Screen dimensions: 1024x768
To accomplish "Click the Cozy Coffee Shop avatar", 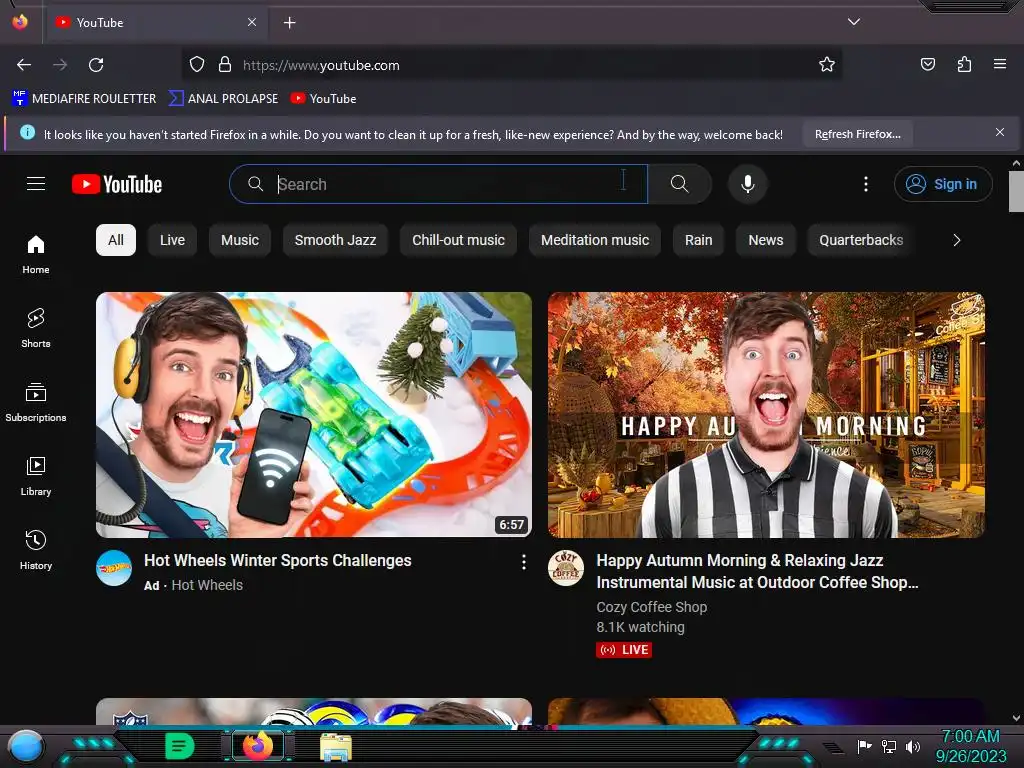I will click(566, 568).
